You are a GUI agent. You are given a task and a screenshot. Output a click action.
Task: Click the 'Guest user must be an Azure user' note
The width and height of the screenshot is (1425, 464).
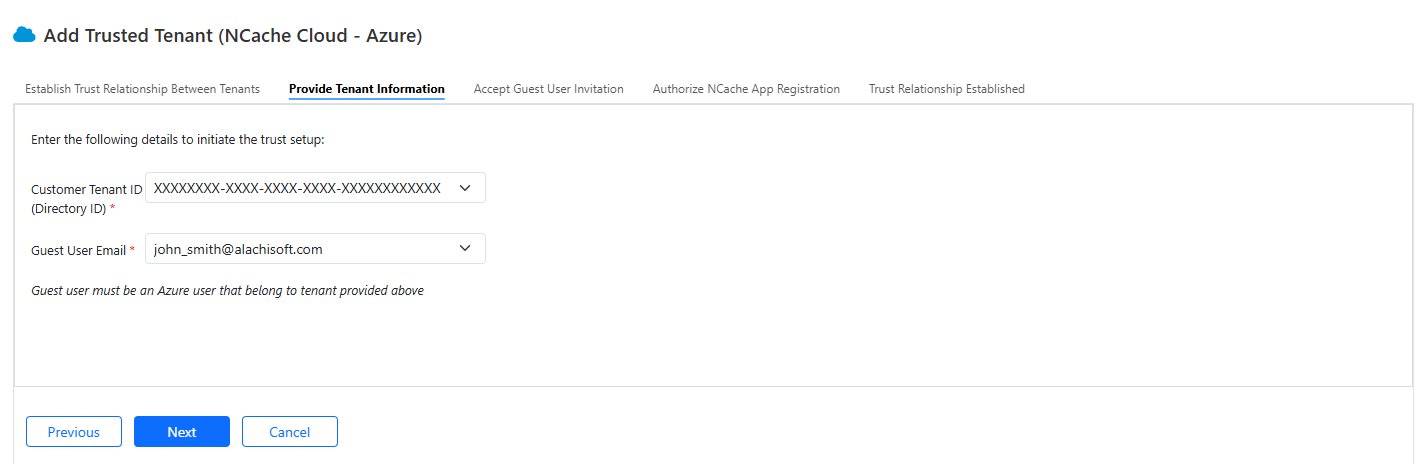(227, 291)
